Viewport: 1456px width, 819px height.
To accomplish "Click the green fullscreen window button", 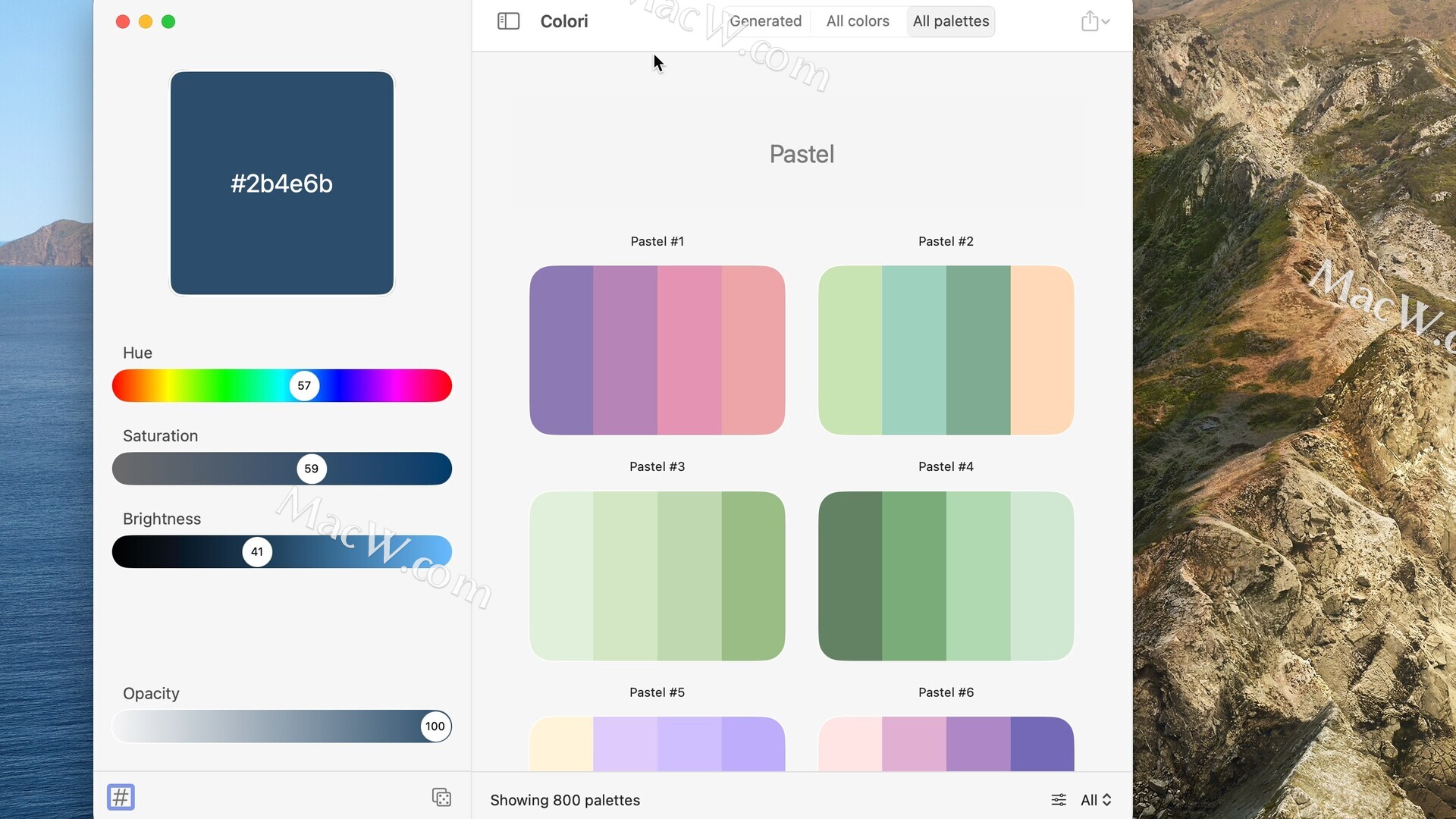I will point(168,21).
